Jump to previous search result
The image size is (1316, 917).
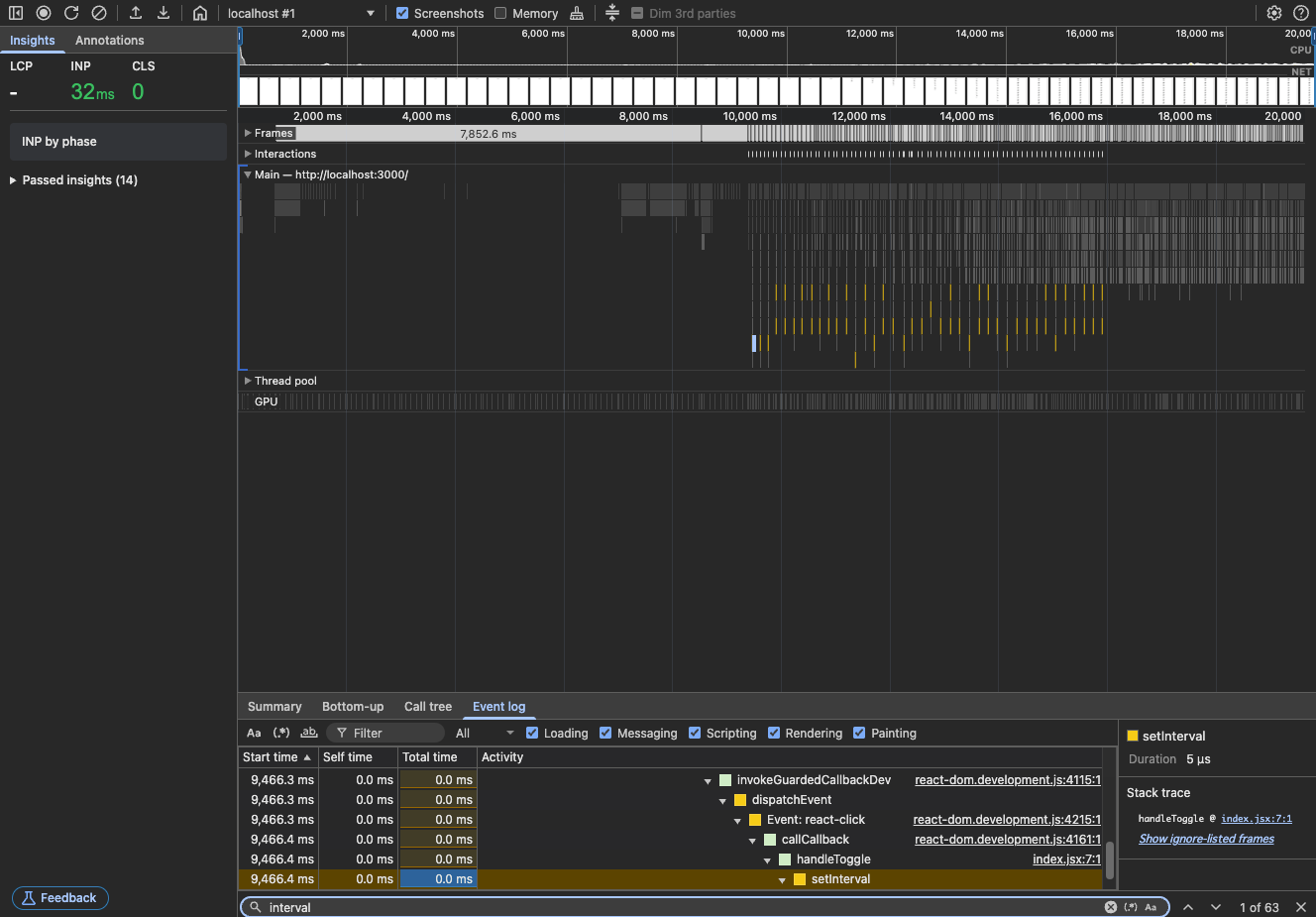(1188, 907)
